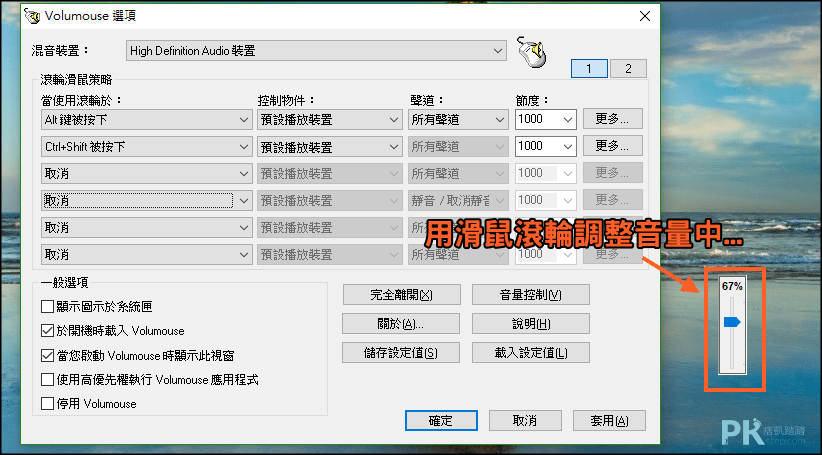Open 預設播放裝置 dropdown in the Ctrl+Shift row
Screen dimensions: 822x455
tap(330, 147)
